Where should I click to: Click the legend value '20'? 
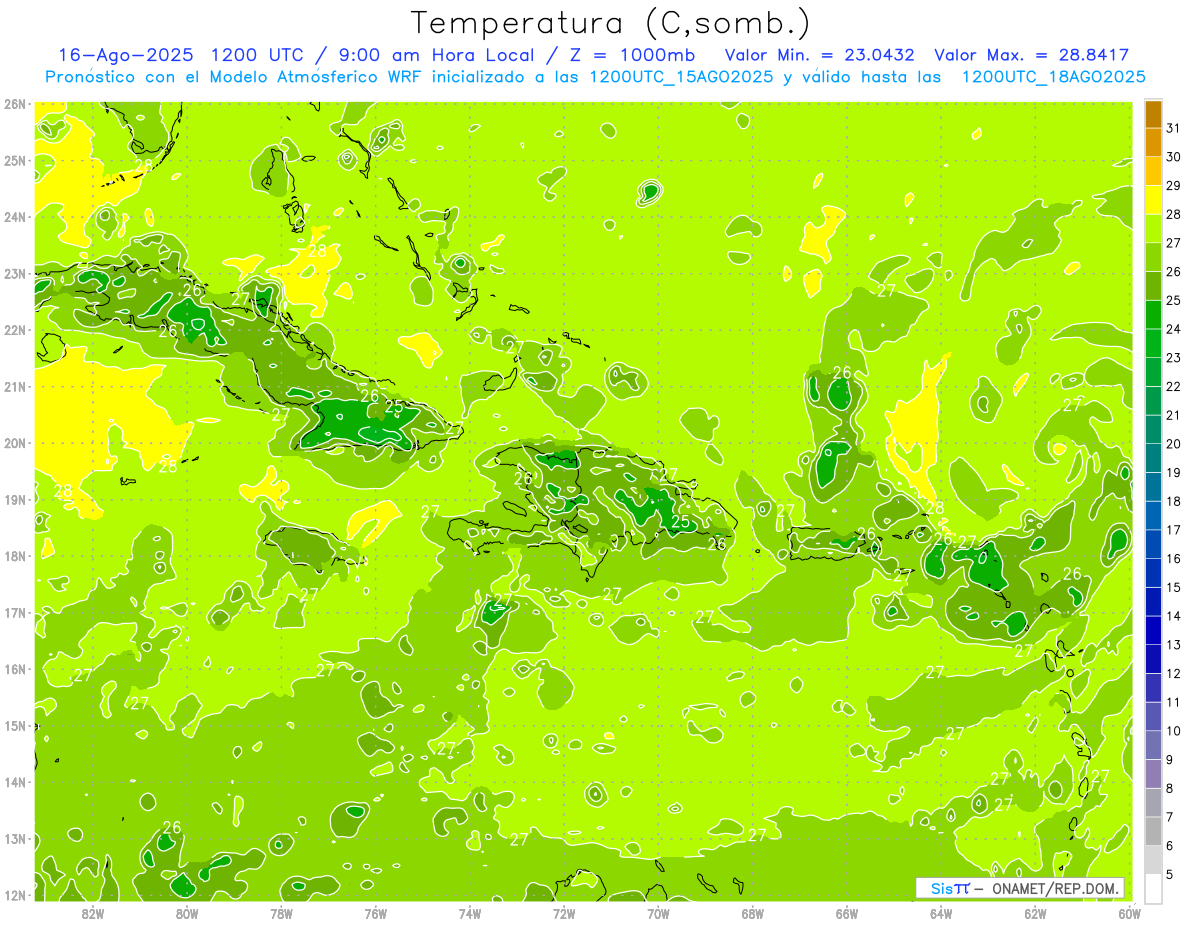pos(1174,444)
